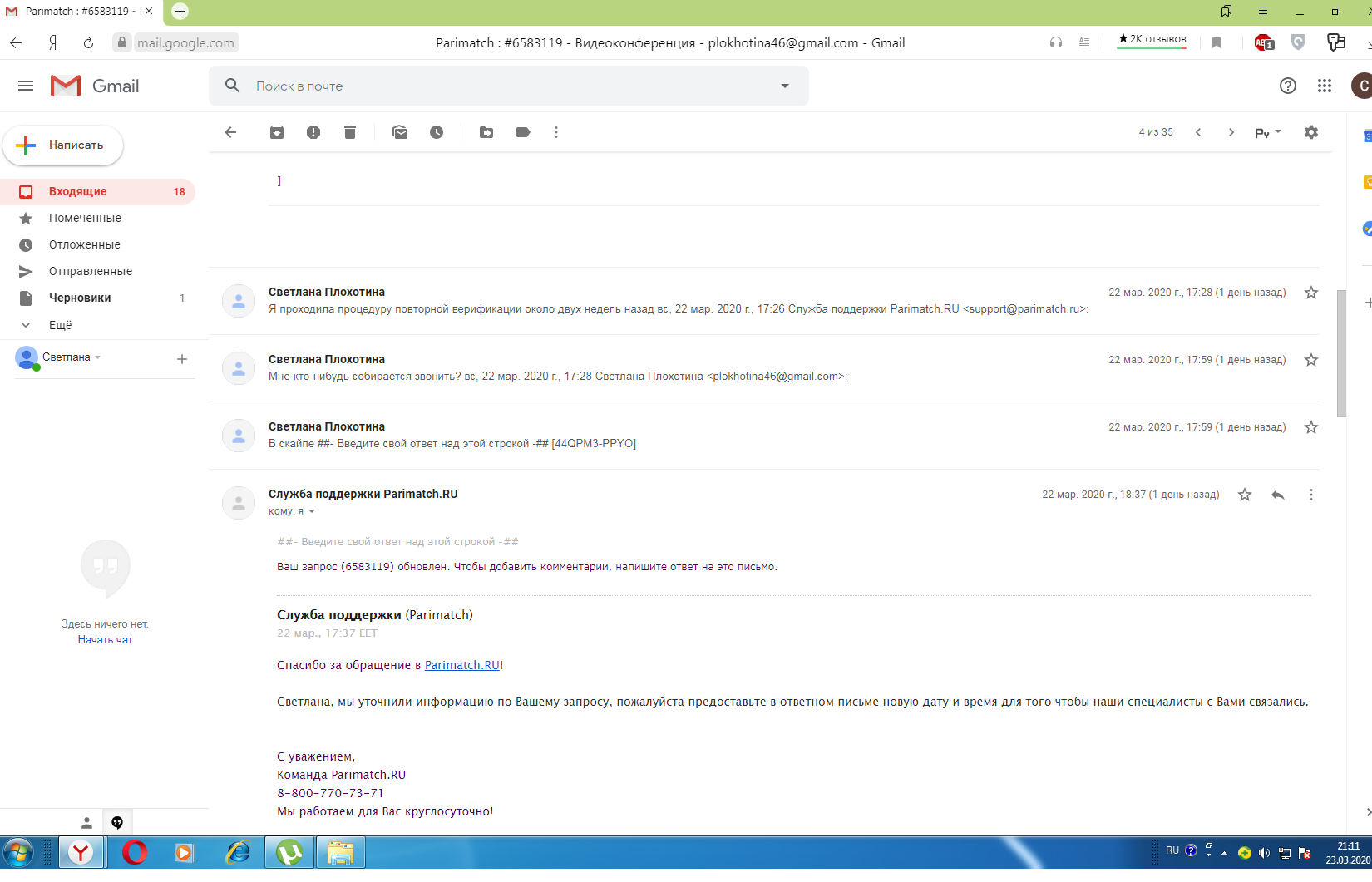Mark the conversation as unread

coord(400,132)
